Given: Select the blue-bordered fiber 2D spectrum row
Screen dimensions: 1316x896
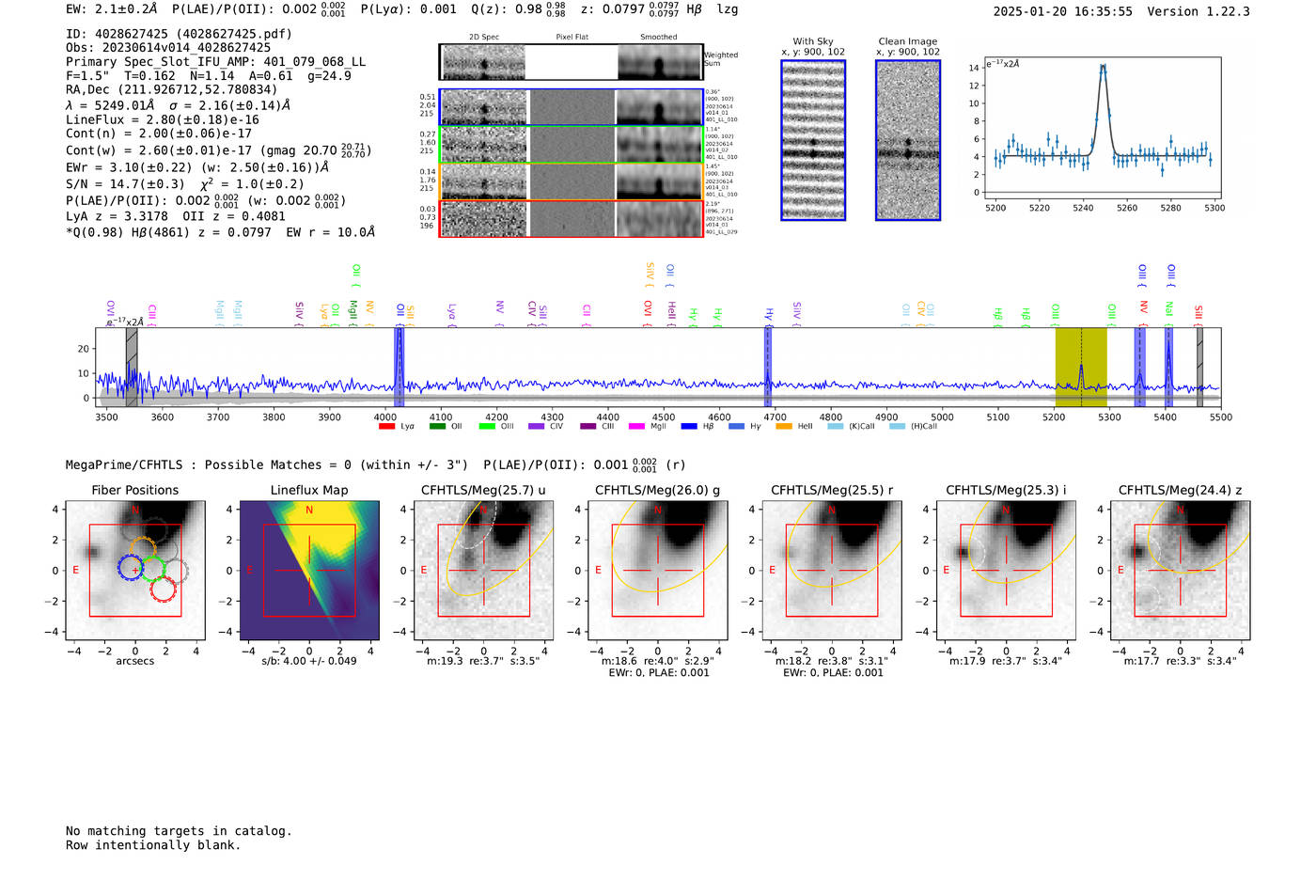Looking at the screenshot, I should click(571, 107).
